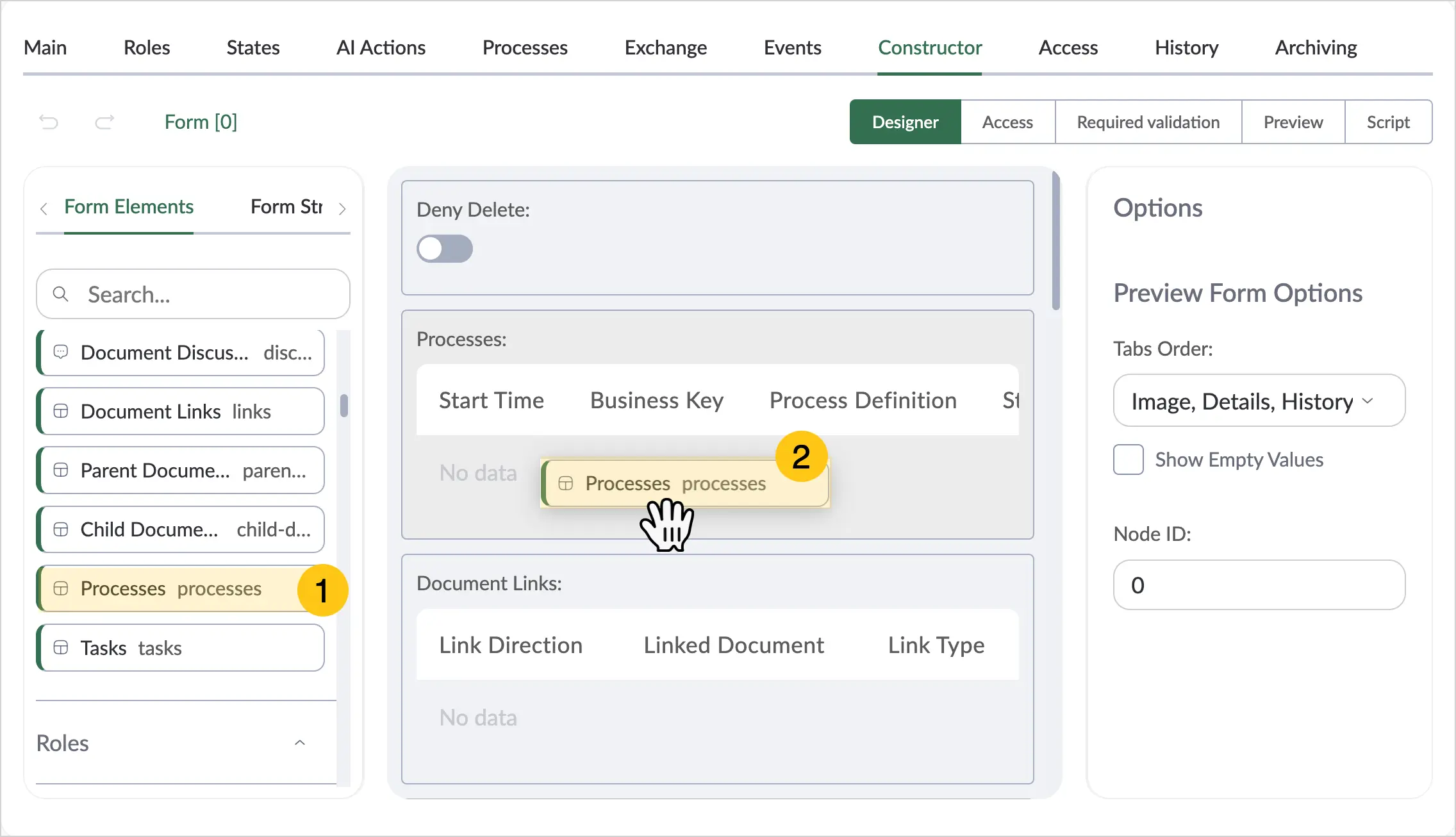Screen dimensions: 1456x837
Task: Open the Archiving tab
Action: point(1316,47)
